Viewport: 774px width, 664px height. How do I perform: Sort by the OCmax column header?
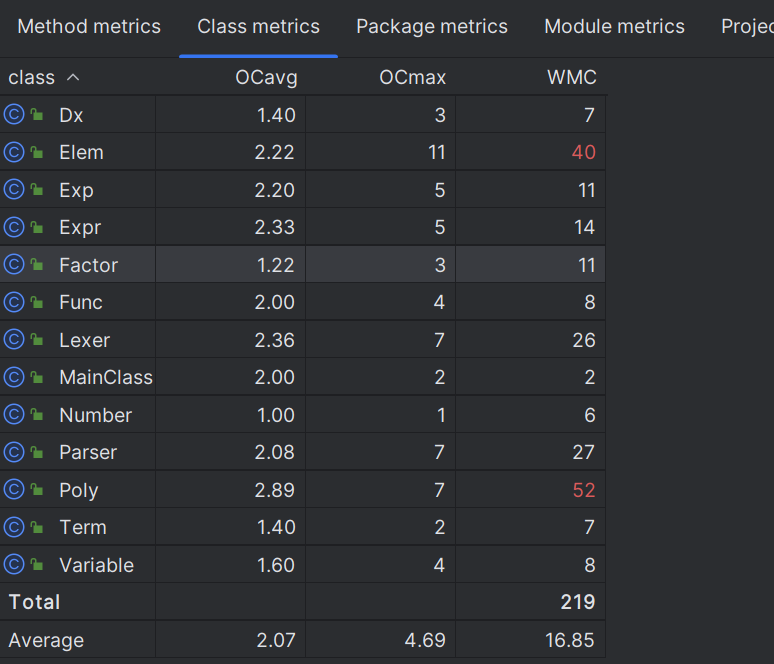(412, 78)
